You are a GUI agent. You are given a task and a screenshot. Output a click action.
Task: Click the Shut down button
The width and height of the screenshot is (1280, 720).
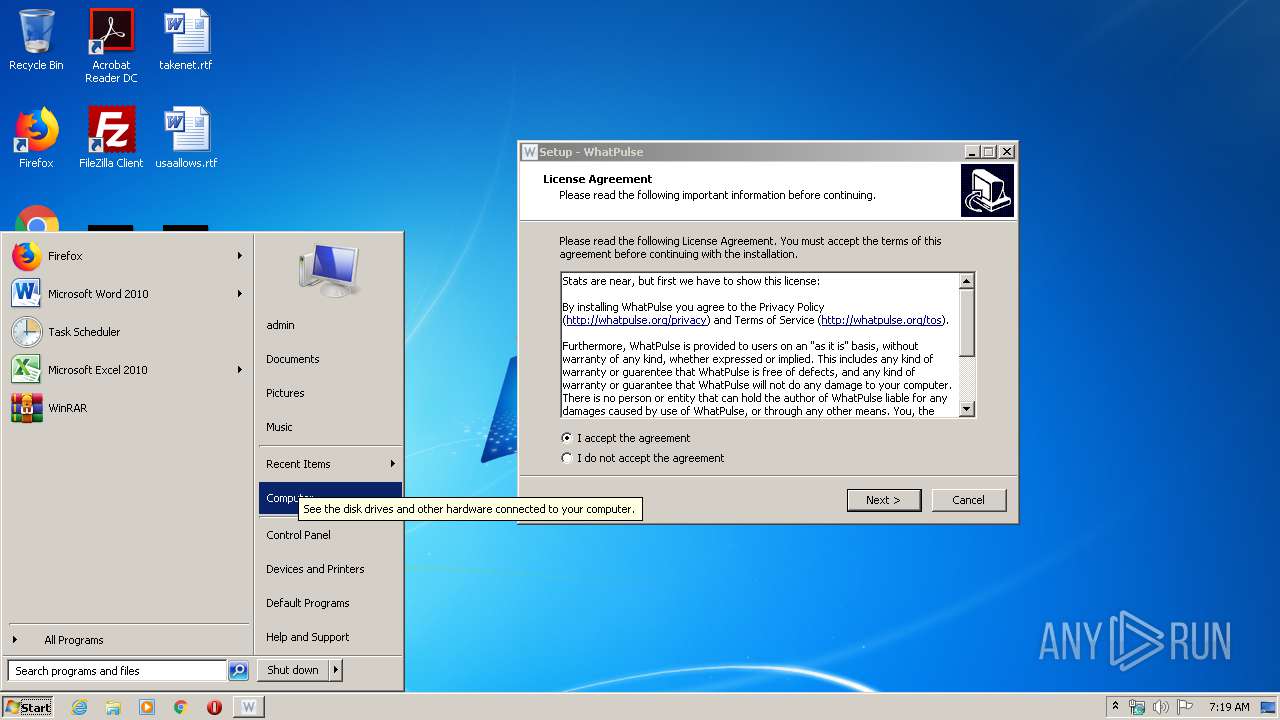[x=293, y=670]
